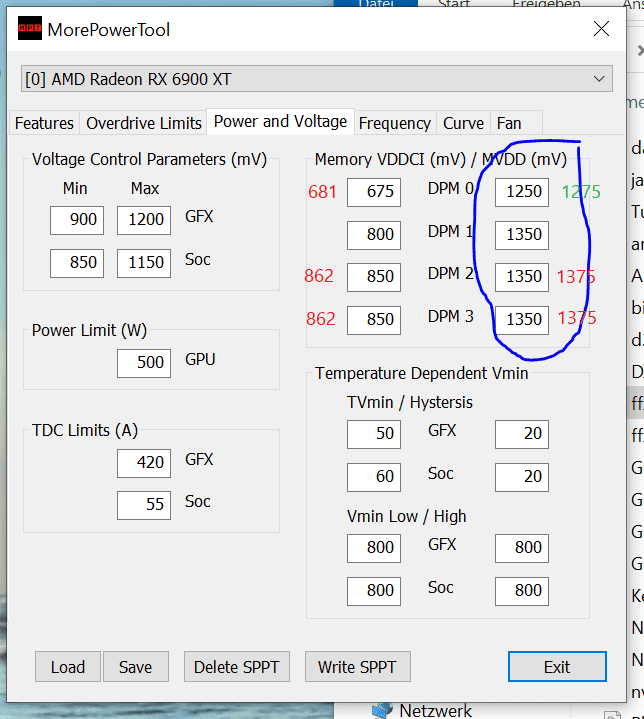Open the Overdrive Limits tab

point(144,123)
